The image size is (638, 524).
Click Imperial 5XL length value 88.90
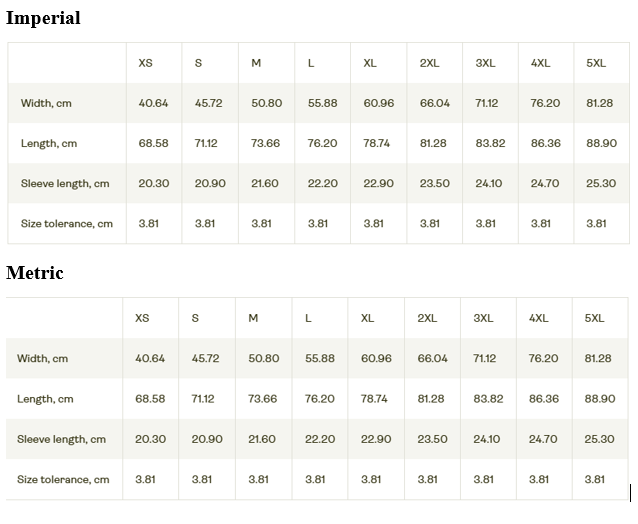pos(601,143)
